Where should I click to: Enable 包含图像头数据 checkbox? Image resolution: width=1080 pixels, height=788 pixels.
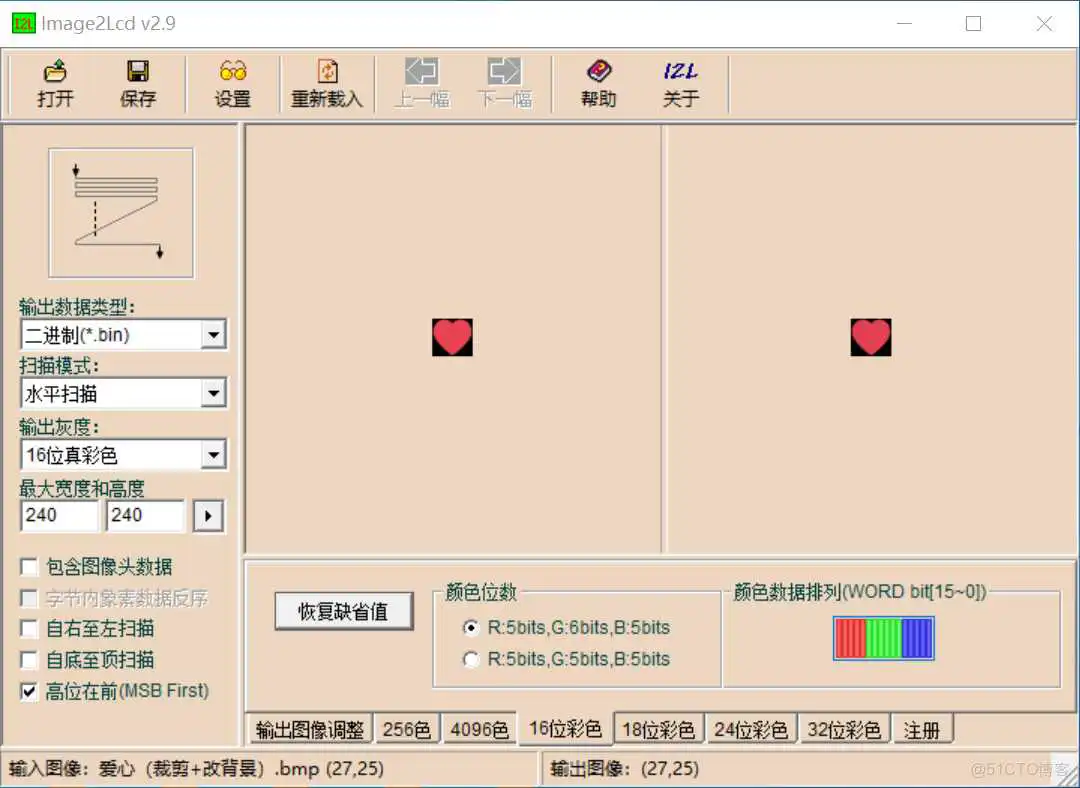(x=28, y=566)
